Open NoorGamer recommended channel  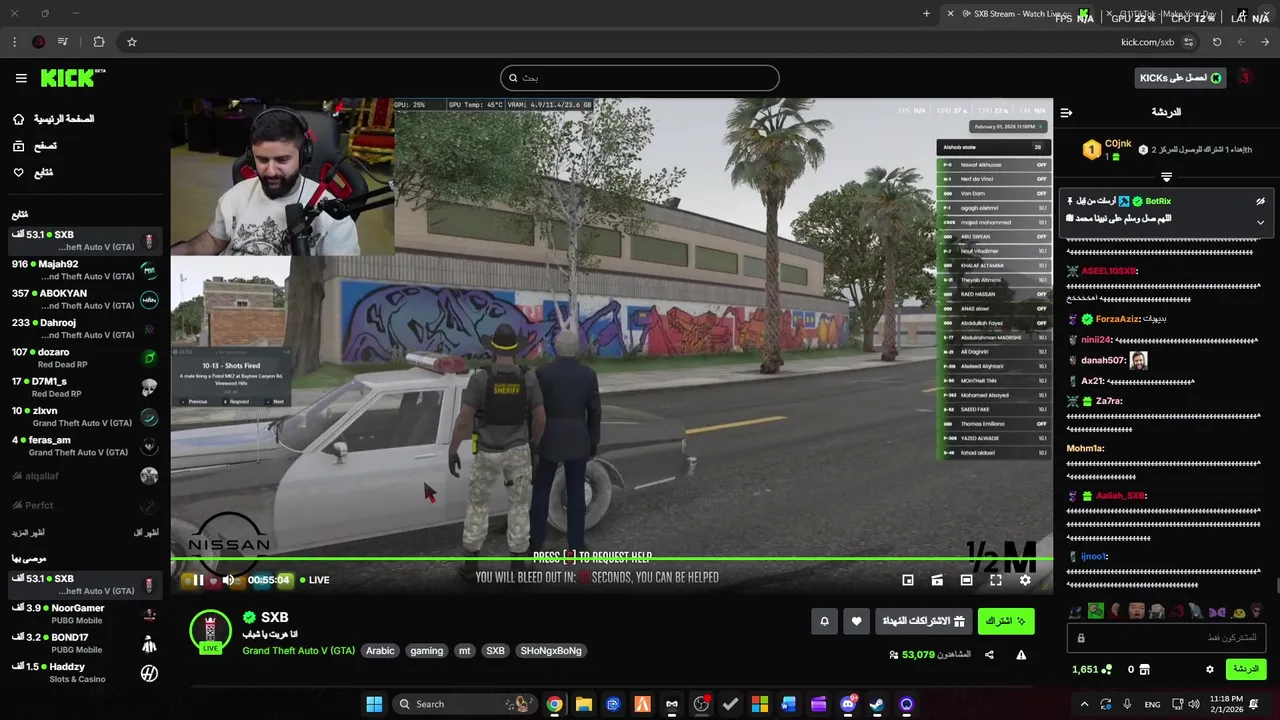click(x=85, y=614)
